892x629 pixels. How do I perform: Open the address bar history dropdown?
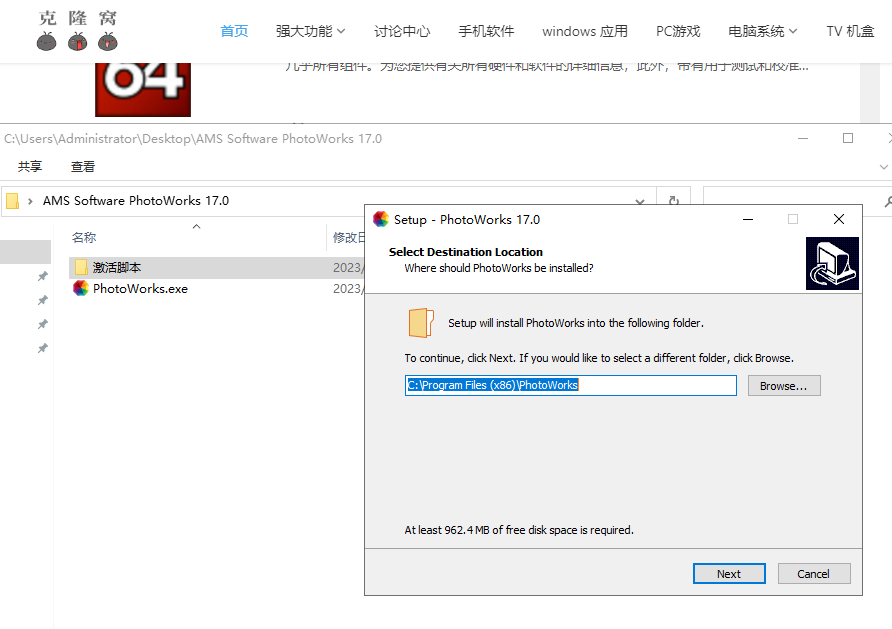tap(640, 201)
